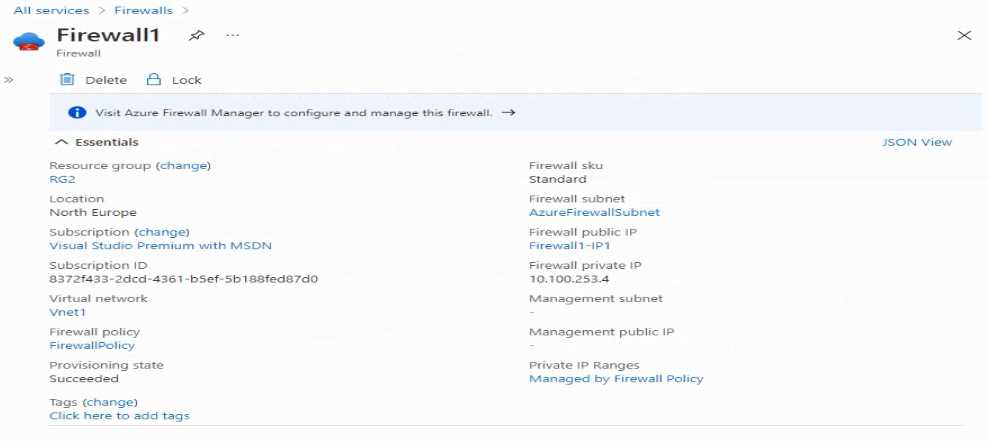Open JSON View
This screenshot has width=990, height=441.
[917, 142]
